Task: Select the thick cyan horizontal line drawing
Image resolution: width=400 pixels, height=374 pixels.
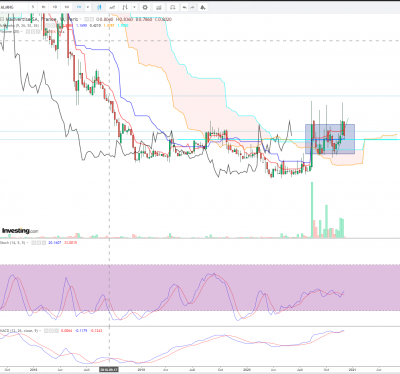Action: (x=287, y=139)
